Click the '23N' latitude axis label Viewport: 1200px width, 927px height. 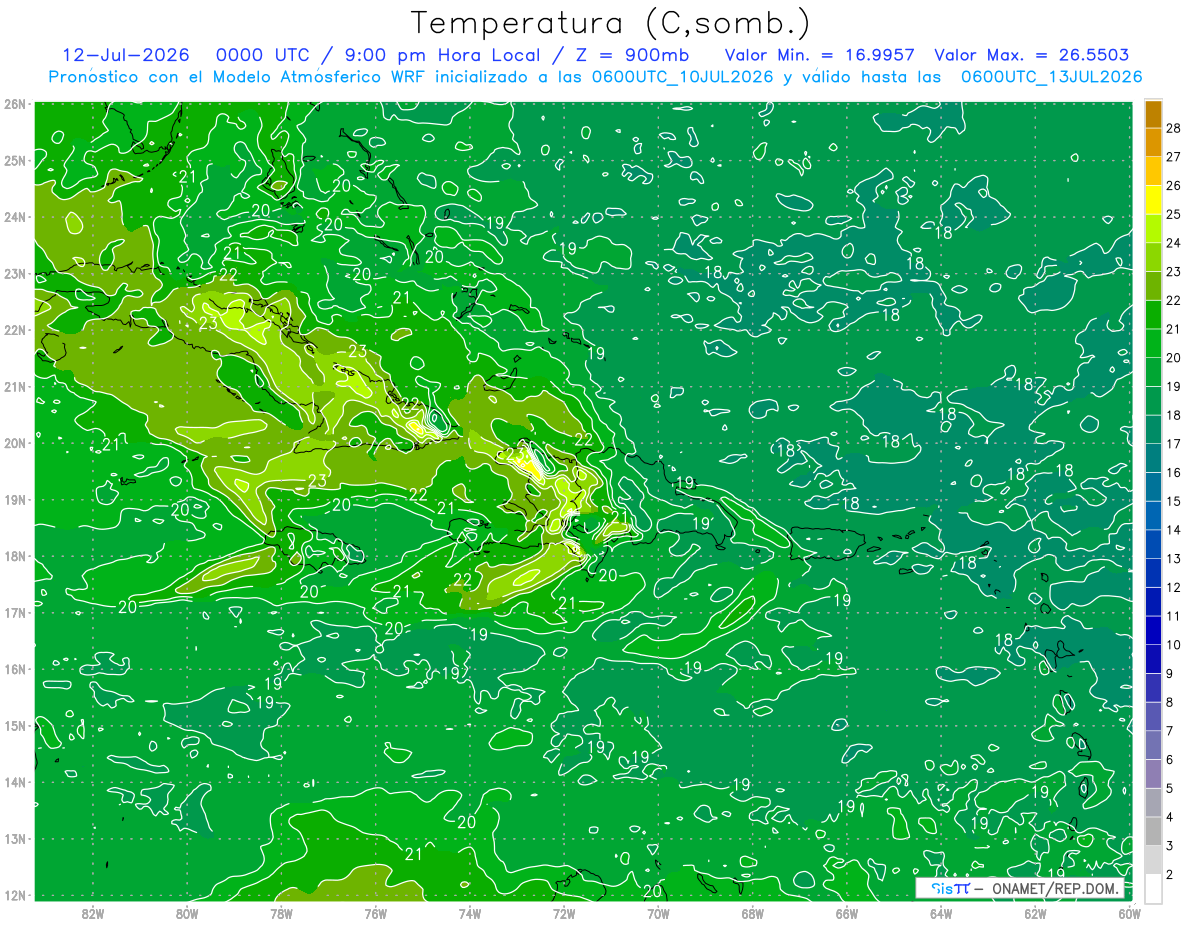pos(14,273)
